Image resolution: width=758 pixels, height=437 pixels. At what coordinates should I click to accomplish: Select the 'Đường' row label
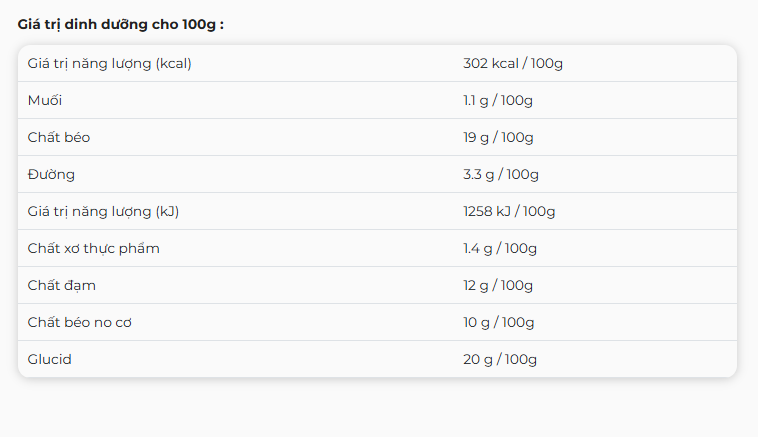click(51, 174)
